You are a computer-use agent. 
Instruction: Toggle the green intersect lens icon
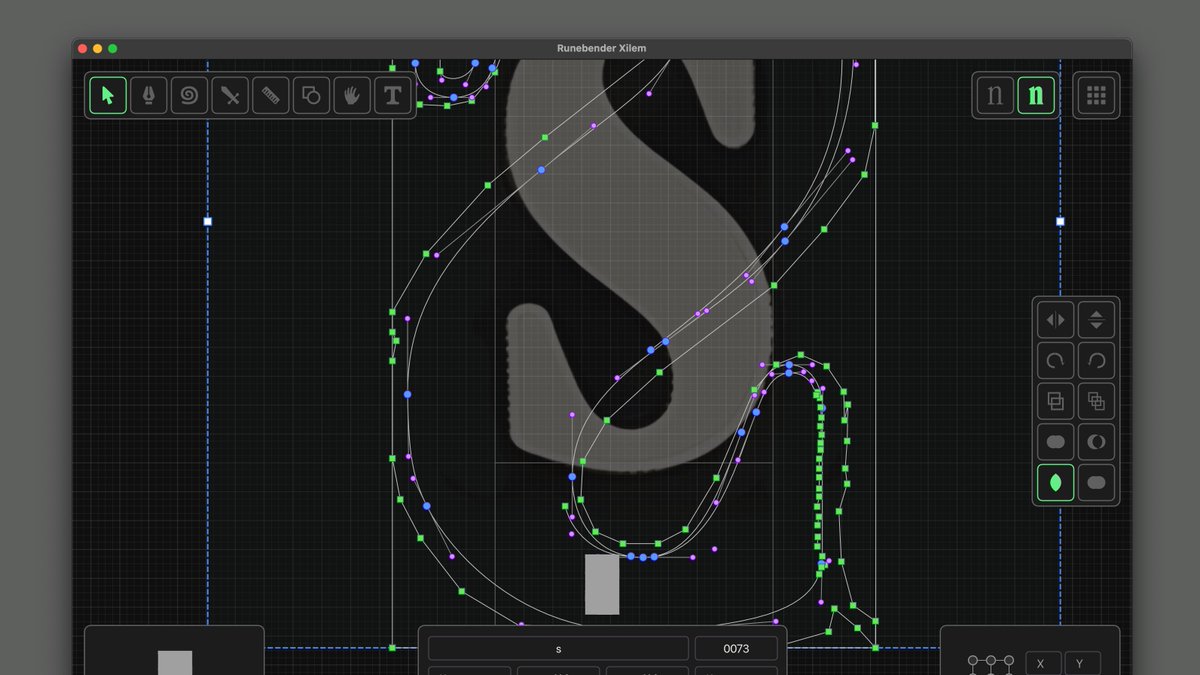(x=1055, y=483)
